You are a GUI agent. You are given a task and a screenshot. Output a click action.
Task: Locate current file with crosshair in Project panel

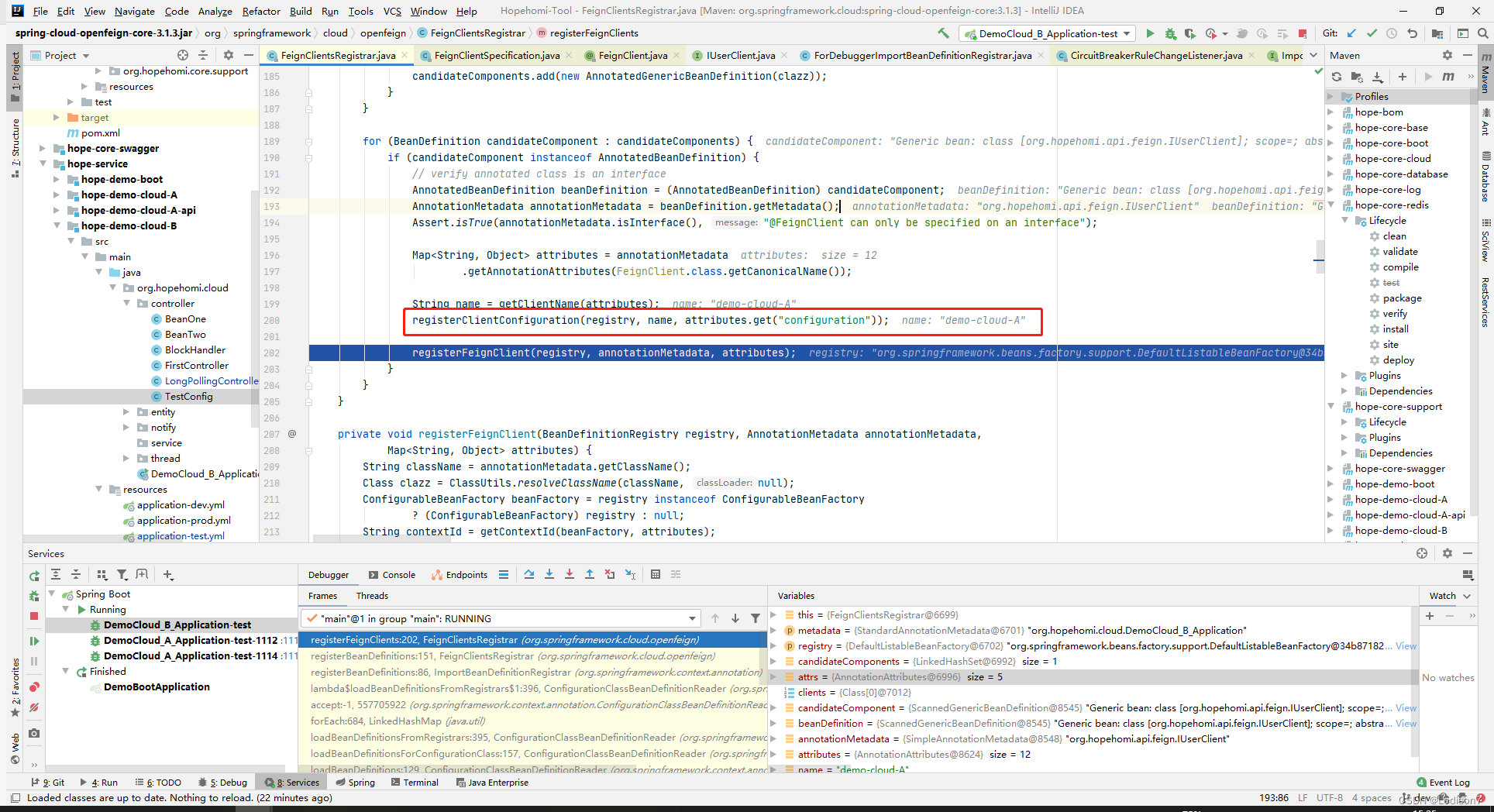click(183, 55)
